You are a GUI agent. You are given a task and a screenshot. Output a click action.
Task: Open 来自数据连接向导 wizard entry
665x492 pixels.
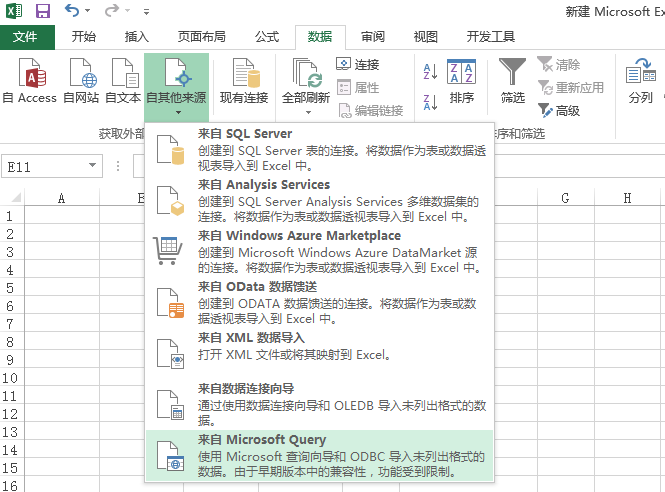320,404
